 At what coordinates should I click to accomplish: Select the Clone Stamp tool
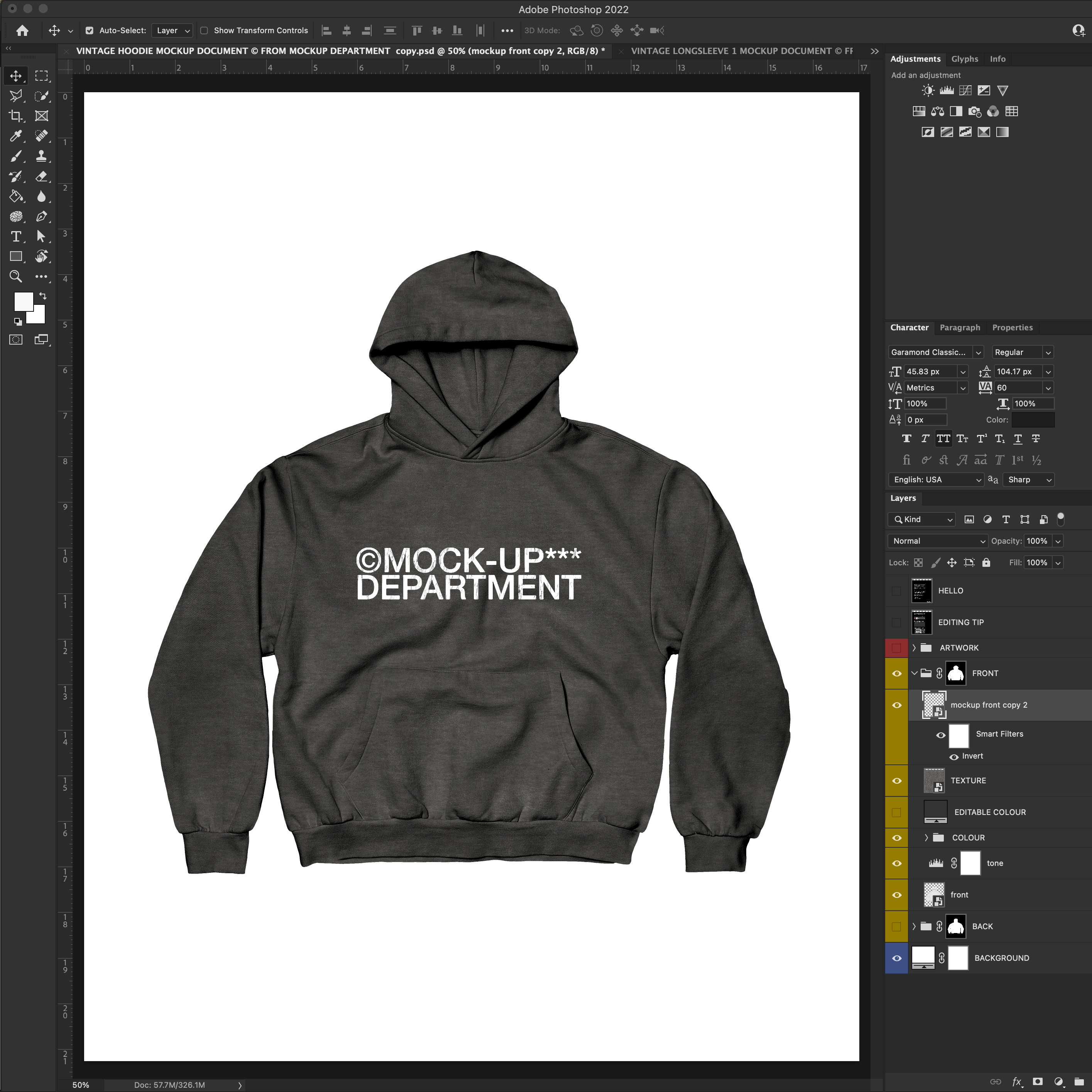pyautogui.click(x=41, y=156)
